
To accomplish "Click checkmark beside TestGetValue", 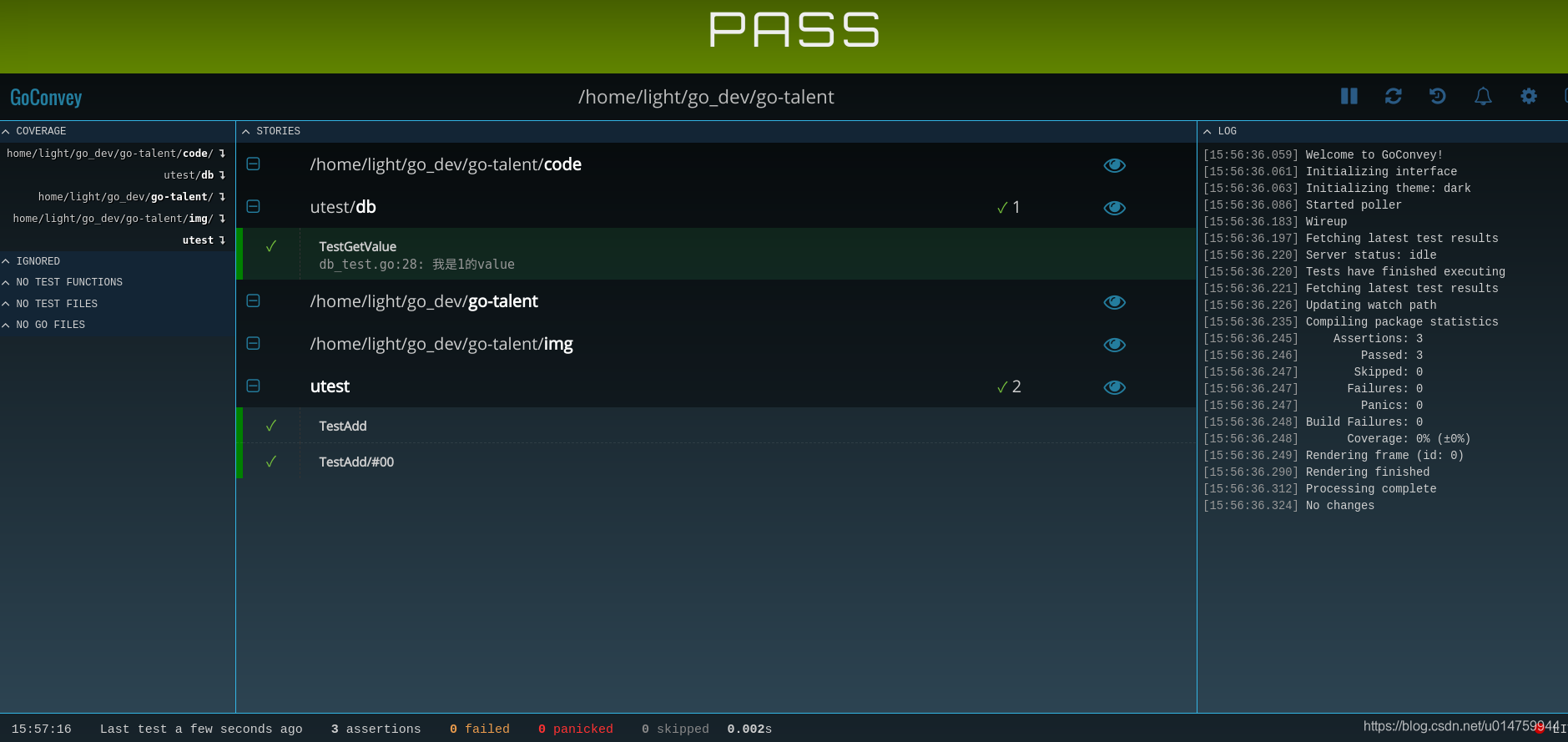I will pyautogui.click(x=271, y=246).
